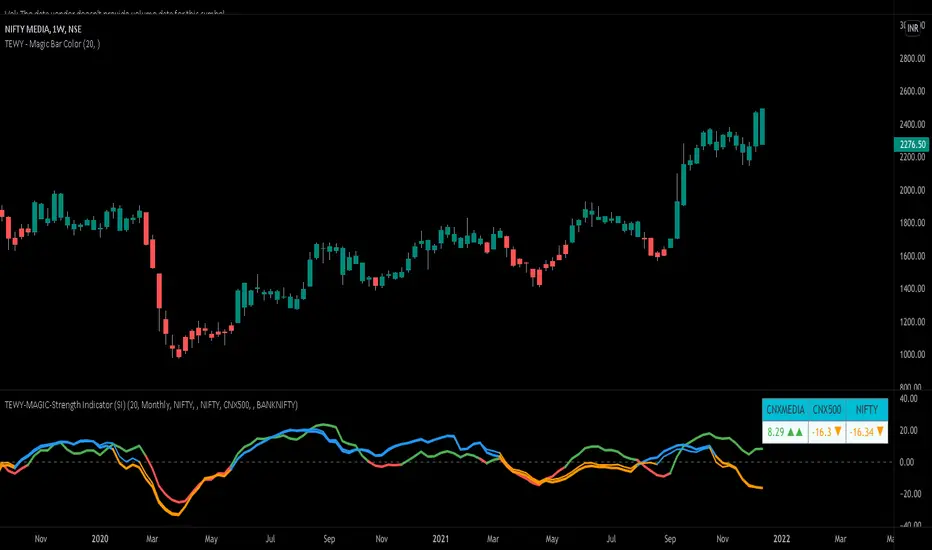This screenshot has width=932, height=550.
Task: Click the INR currency button
Action: (x=912, y=29)
